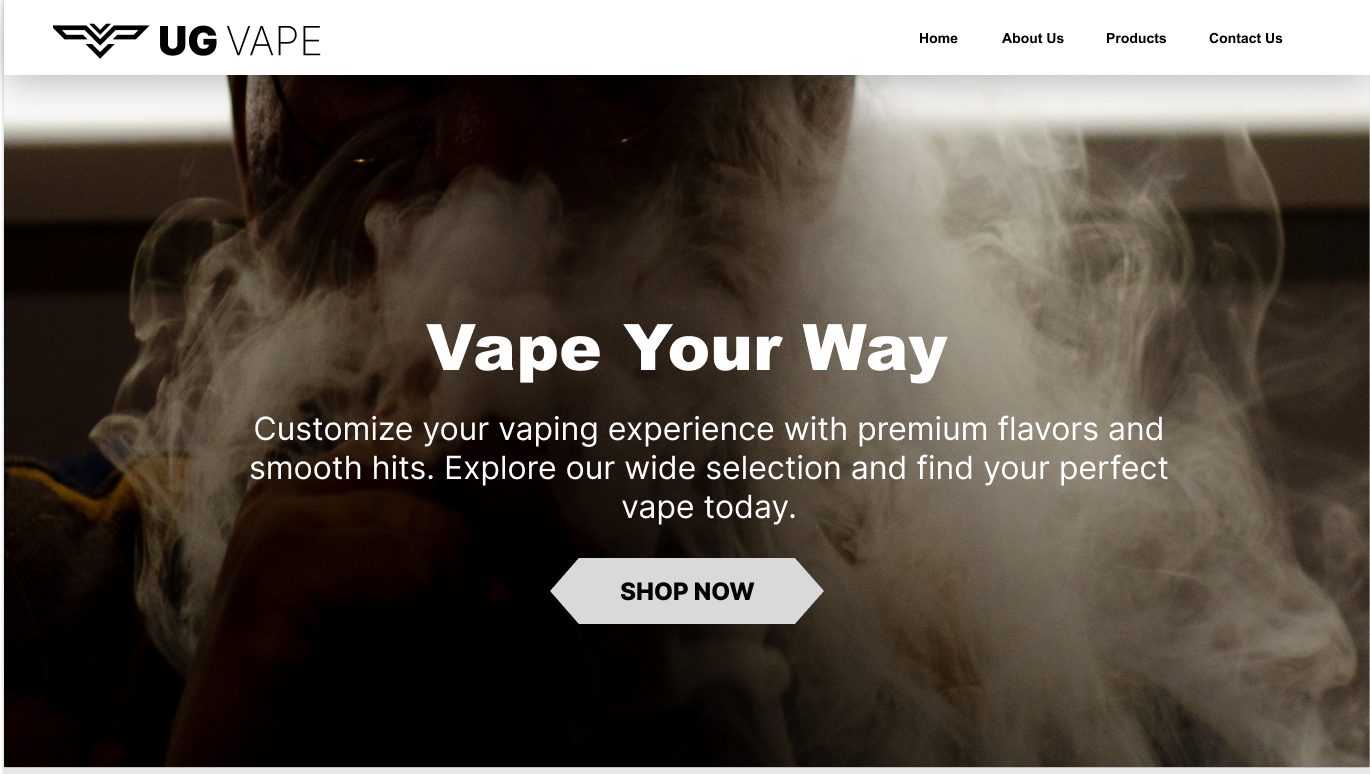The width and height of the screenshot is (1370, 774).
Task: Click the thin "VAPE" logo wordmark
Action: [274, 41]
